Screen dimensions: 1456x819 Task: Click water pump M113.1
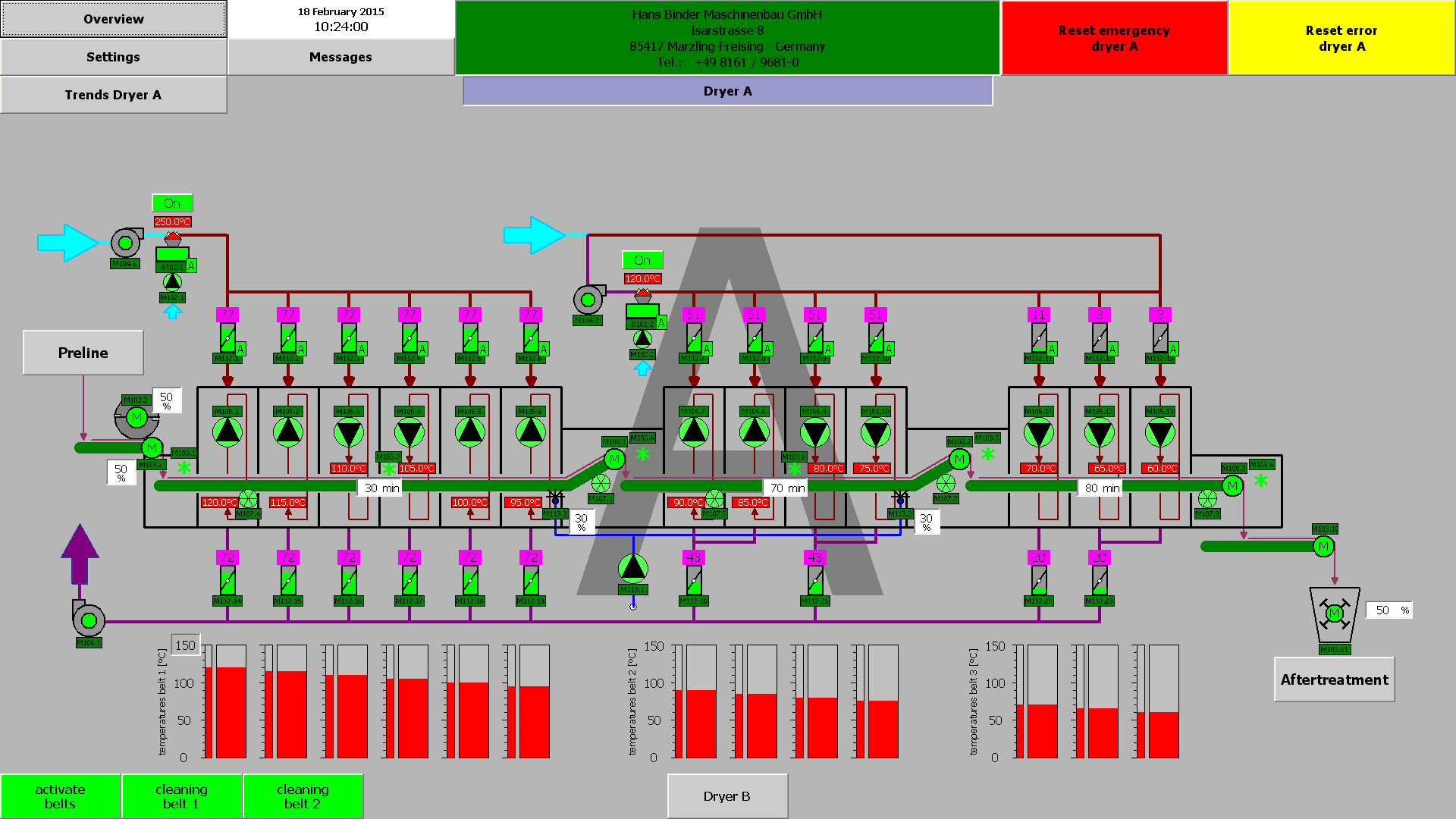coord(633,569)
